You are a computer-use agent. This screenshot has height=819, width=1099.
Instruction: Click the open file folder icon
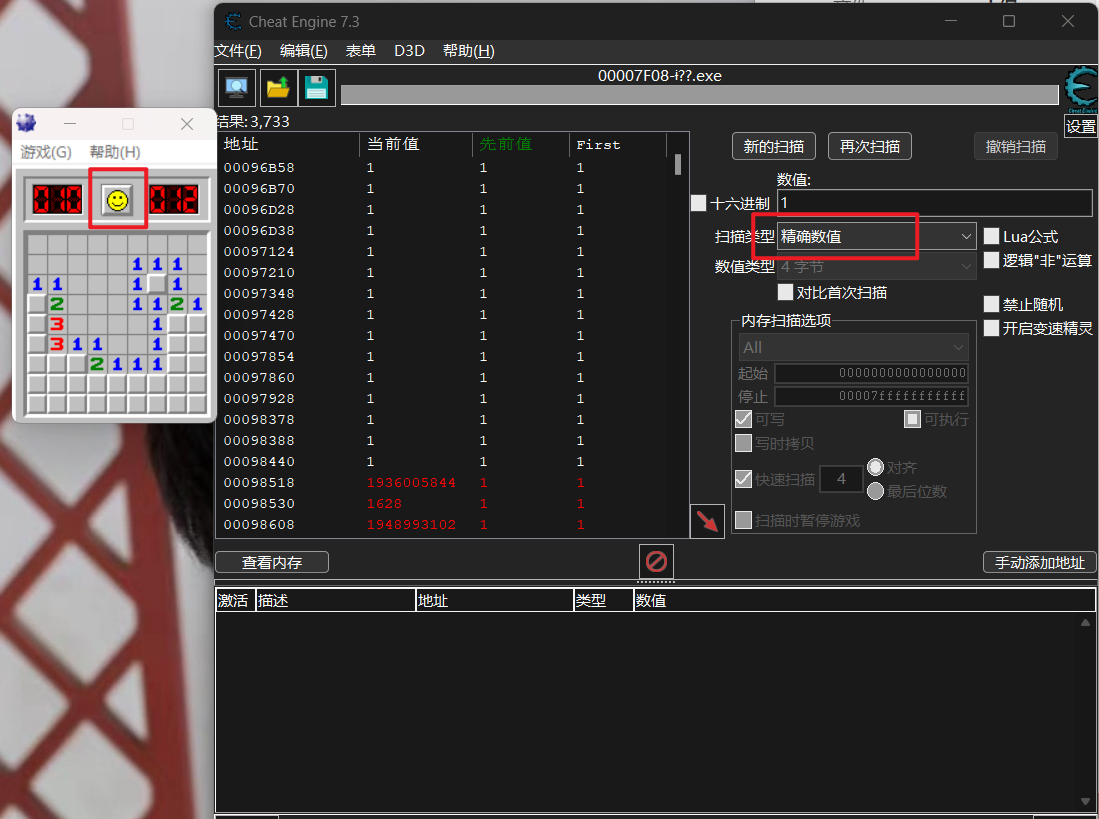pyautogui.click(x=277, y=88)
